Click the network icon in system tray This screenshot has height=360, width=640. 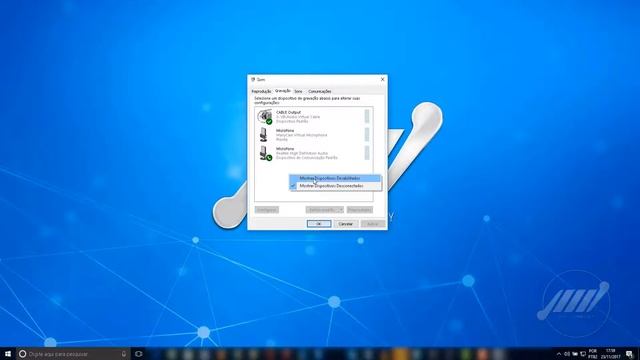point(583,354)
